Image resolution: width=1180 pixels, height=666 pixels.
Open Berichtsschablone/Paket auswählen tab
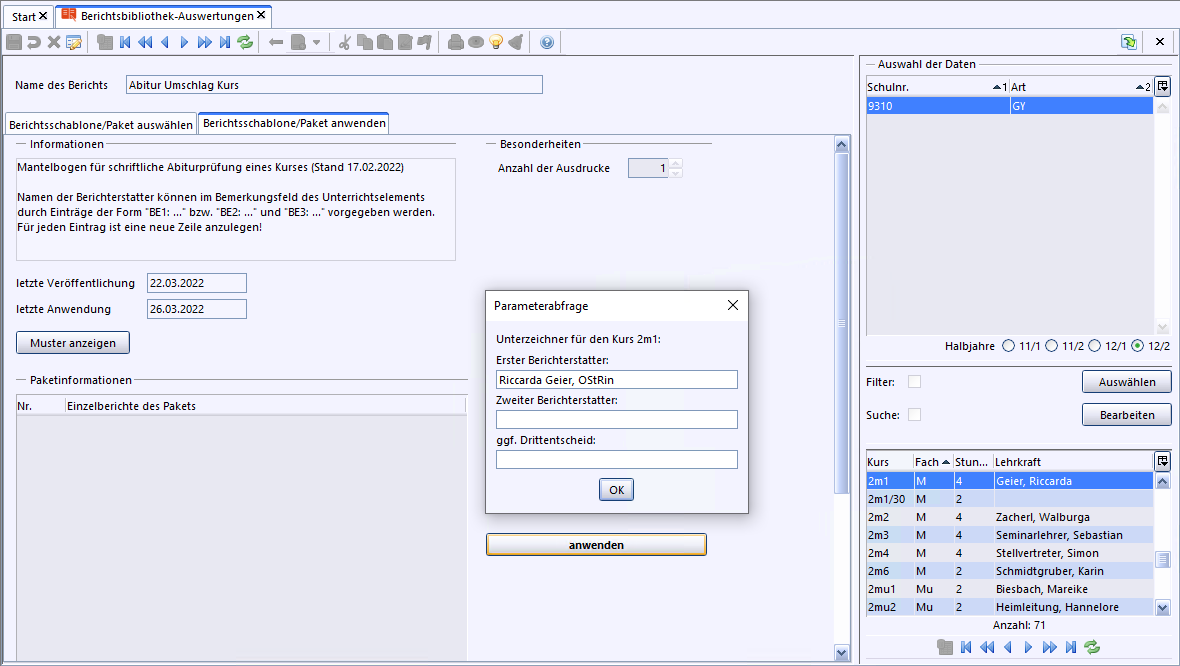click(x=101, y=125)
